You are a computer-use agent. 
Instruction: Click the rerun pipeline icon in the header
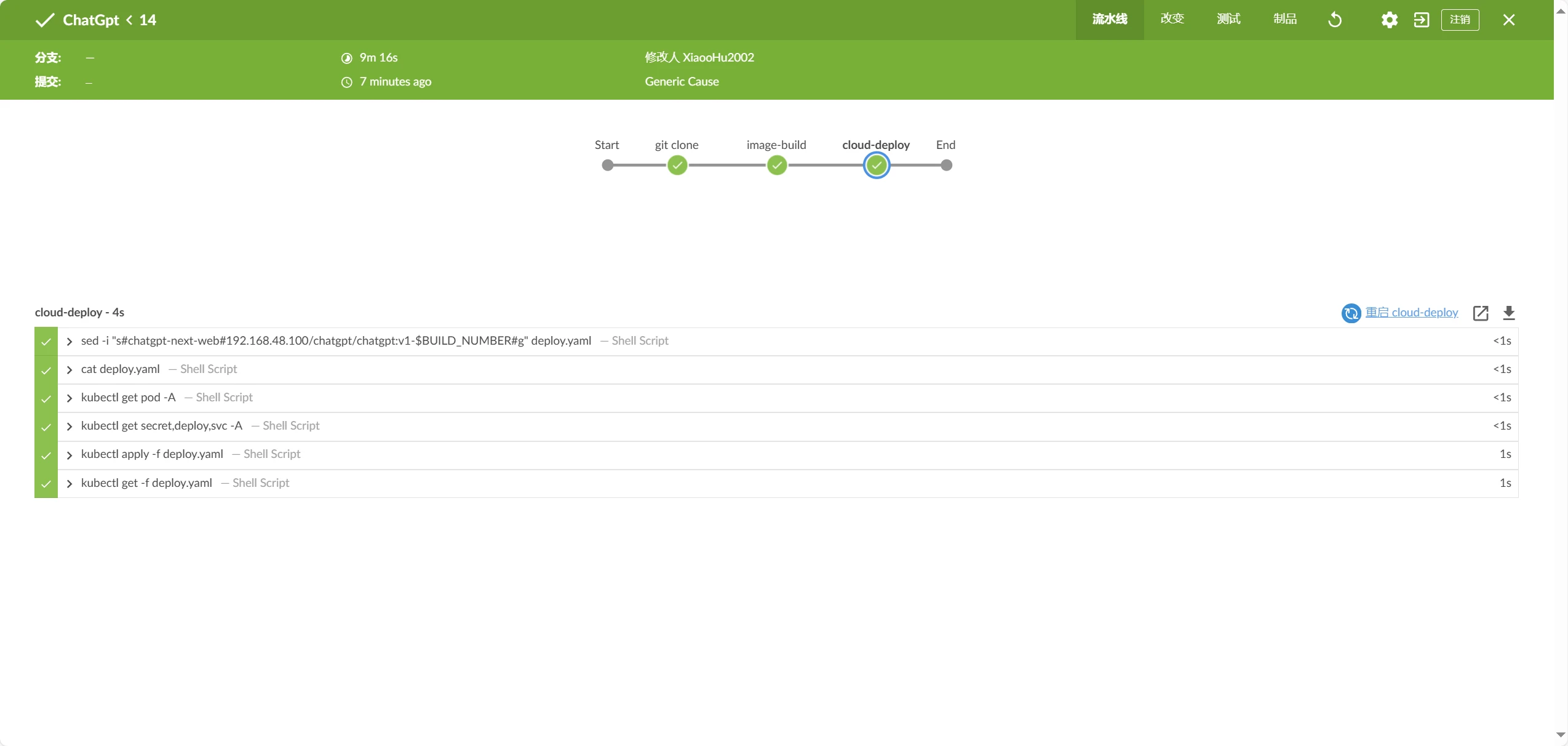pos(1335,20)
